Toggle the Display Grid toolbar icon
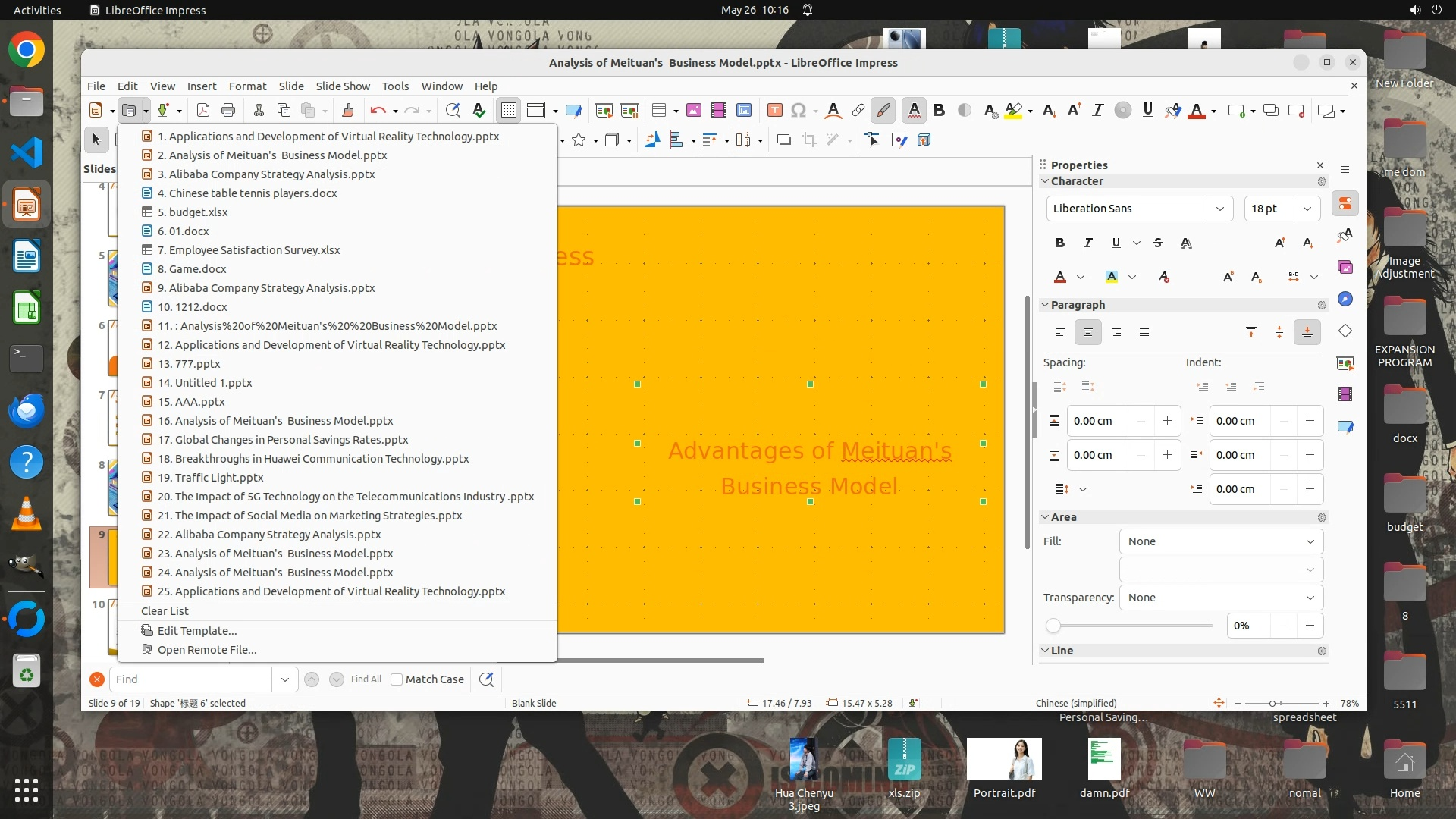 [508, 111]
